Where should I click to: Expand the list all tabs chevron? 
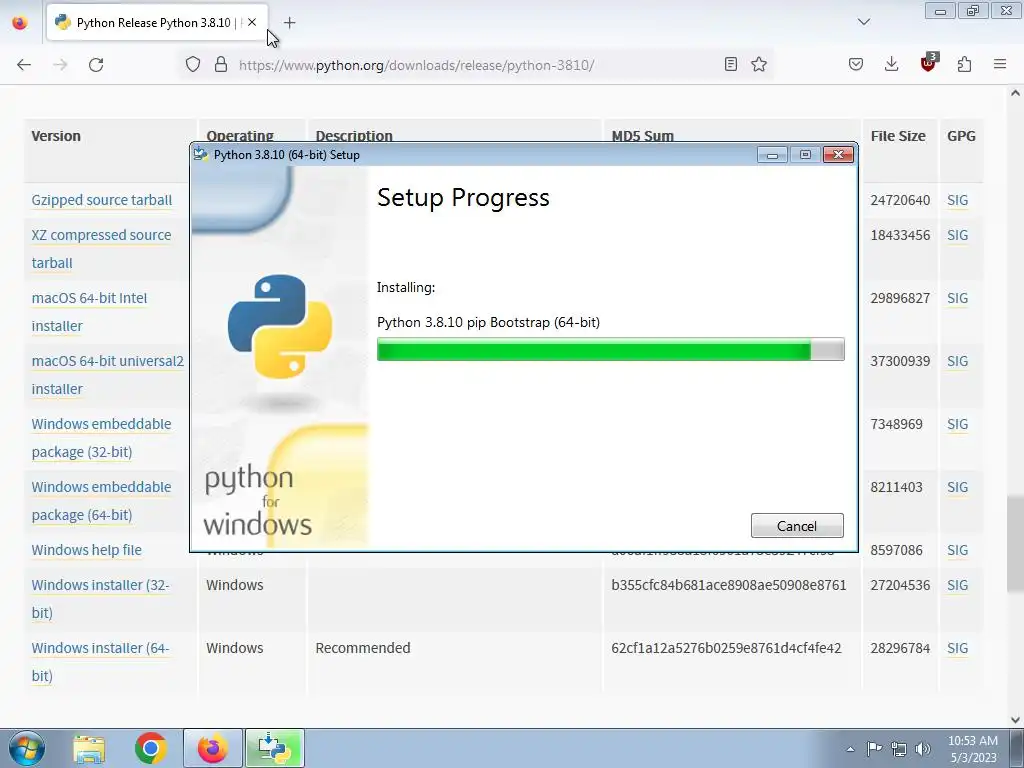(x=863, y=22)
